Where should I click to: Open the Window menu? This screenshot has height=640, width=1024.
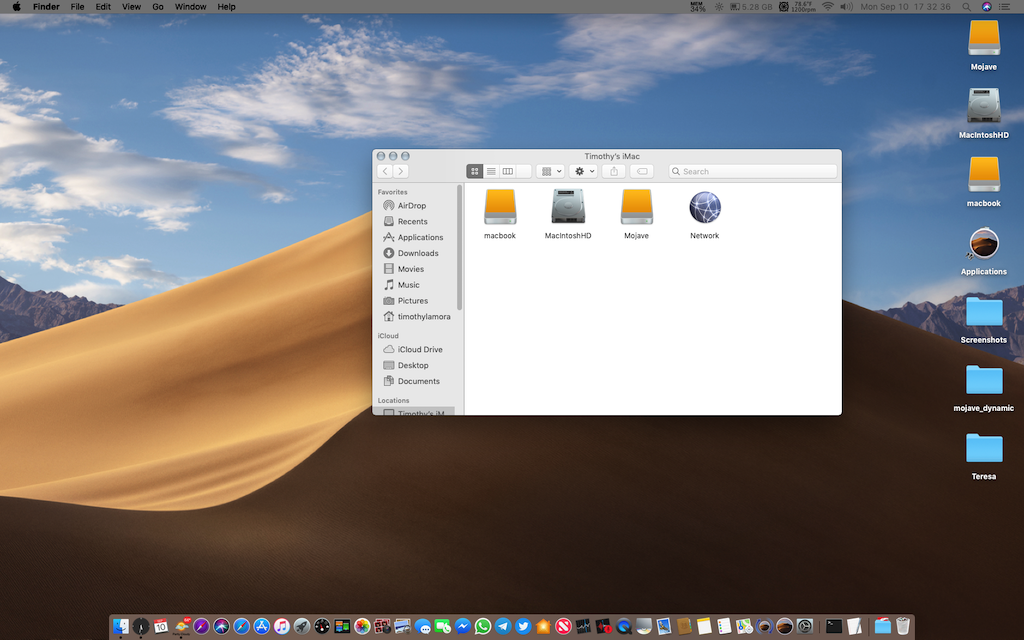[x=190, y=7]
